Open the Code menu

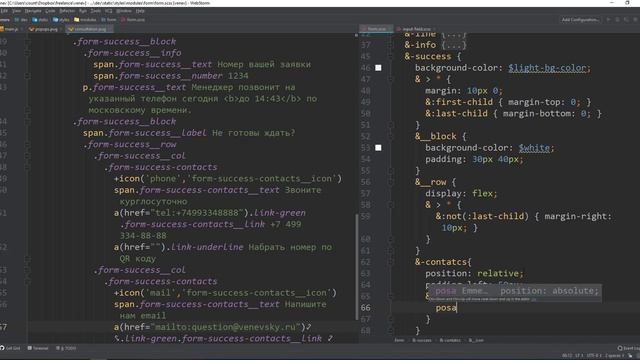[x=50, y=11]
